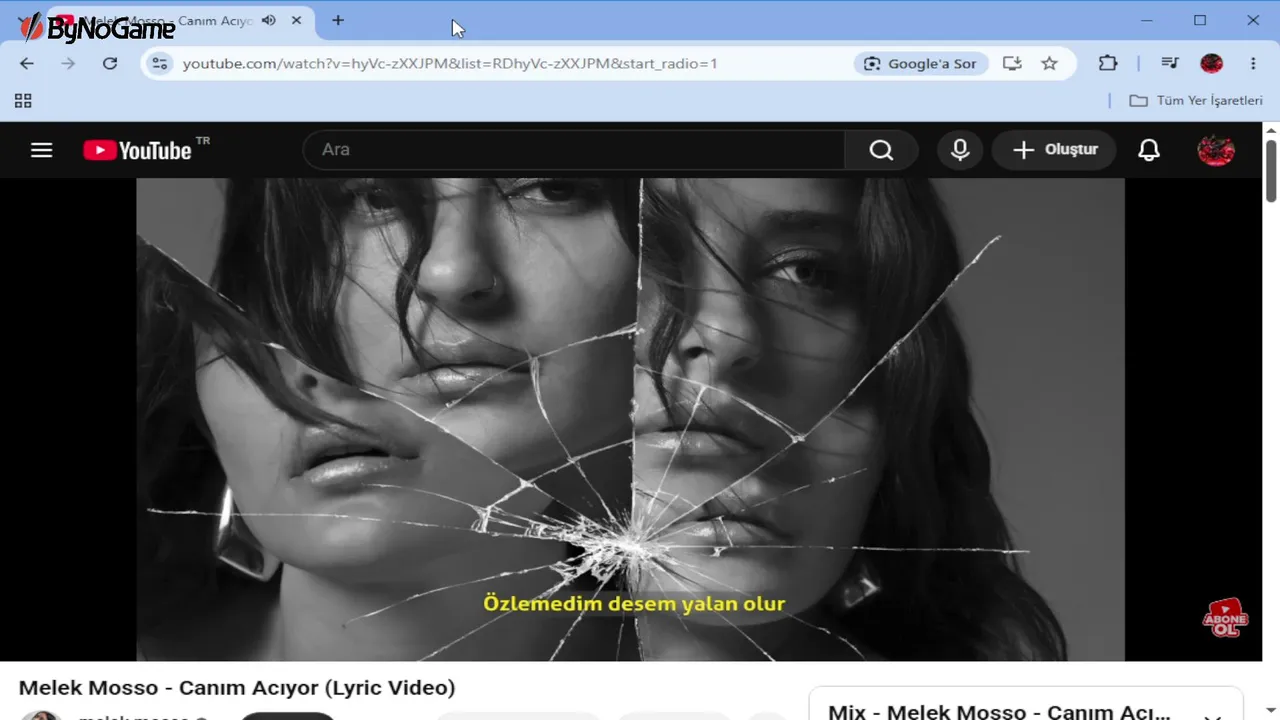The width and height of the screenshot is (1280, 720).
Task: Open a new browser tab
Action: point(338,20)
